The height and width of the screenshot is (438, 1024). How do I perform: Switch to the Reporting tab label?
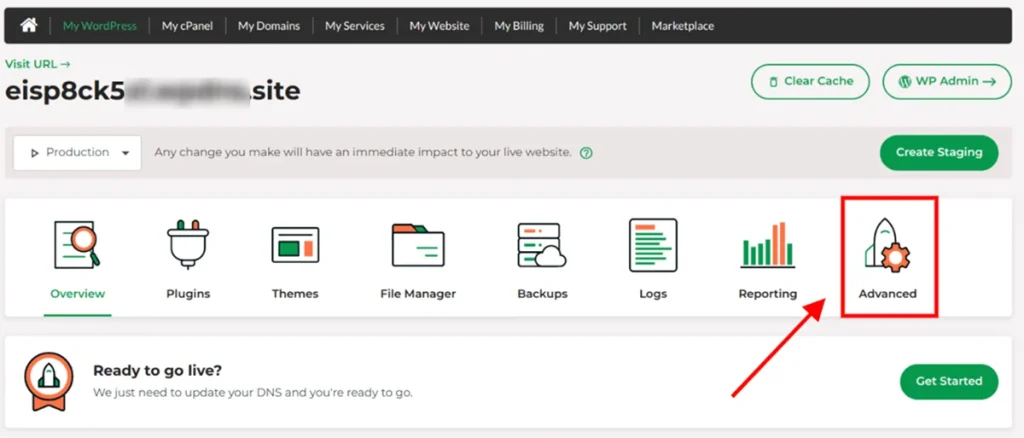[x=767, y=294]
